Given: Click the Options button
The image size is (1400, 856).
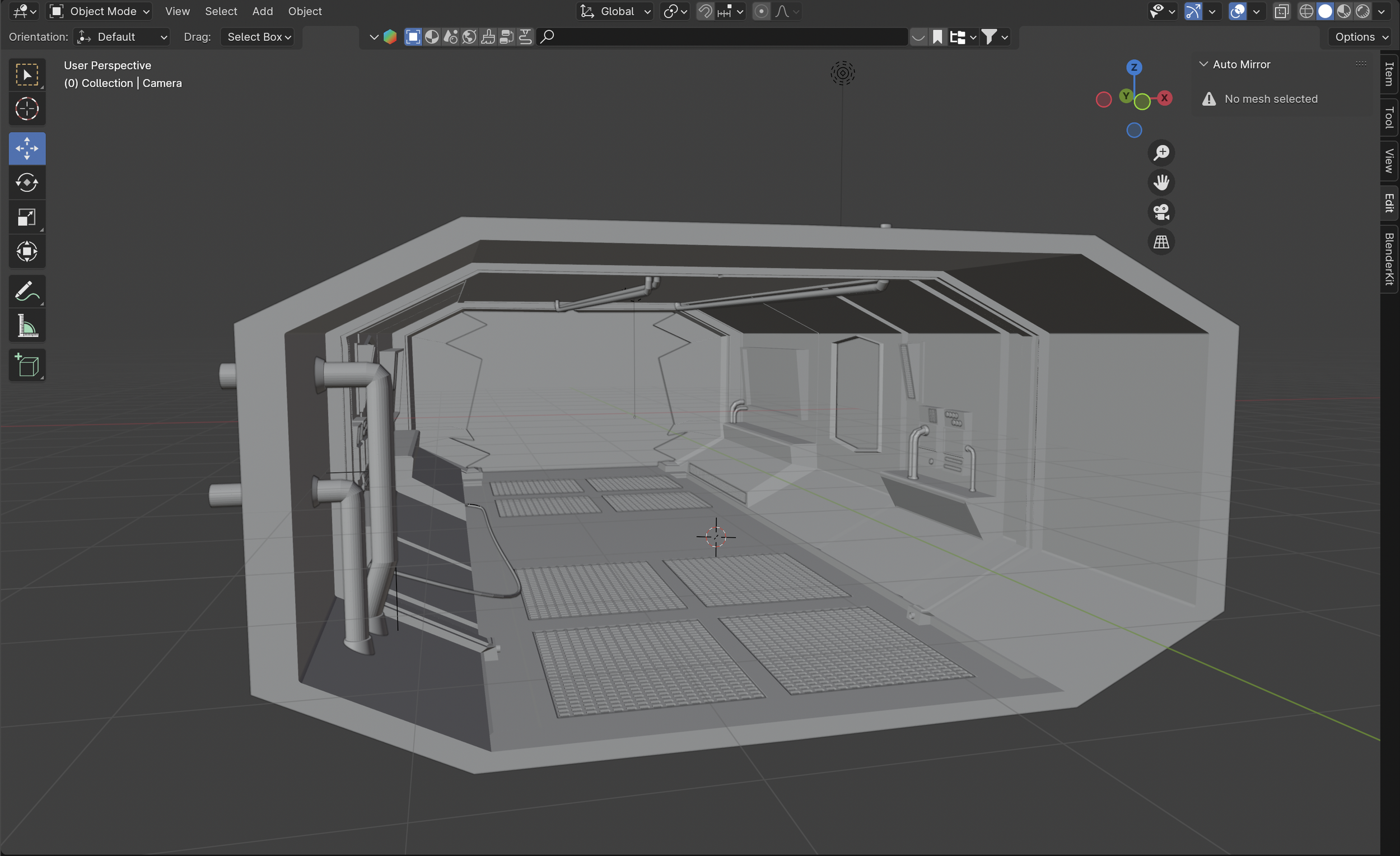Looking at the screenshot, I should coord(1359,36).
